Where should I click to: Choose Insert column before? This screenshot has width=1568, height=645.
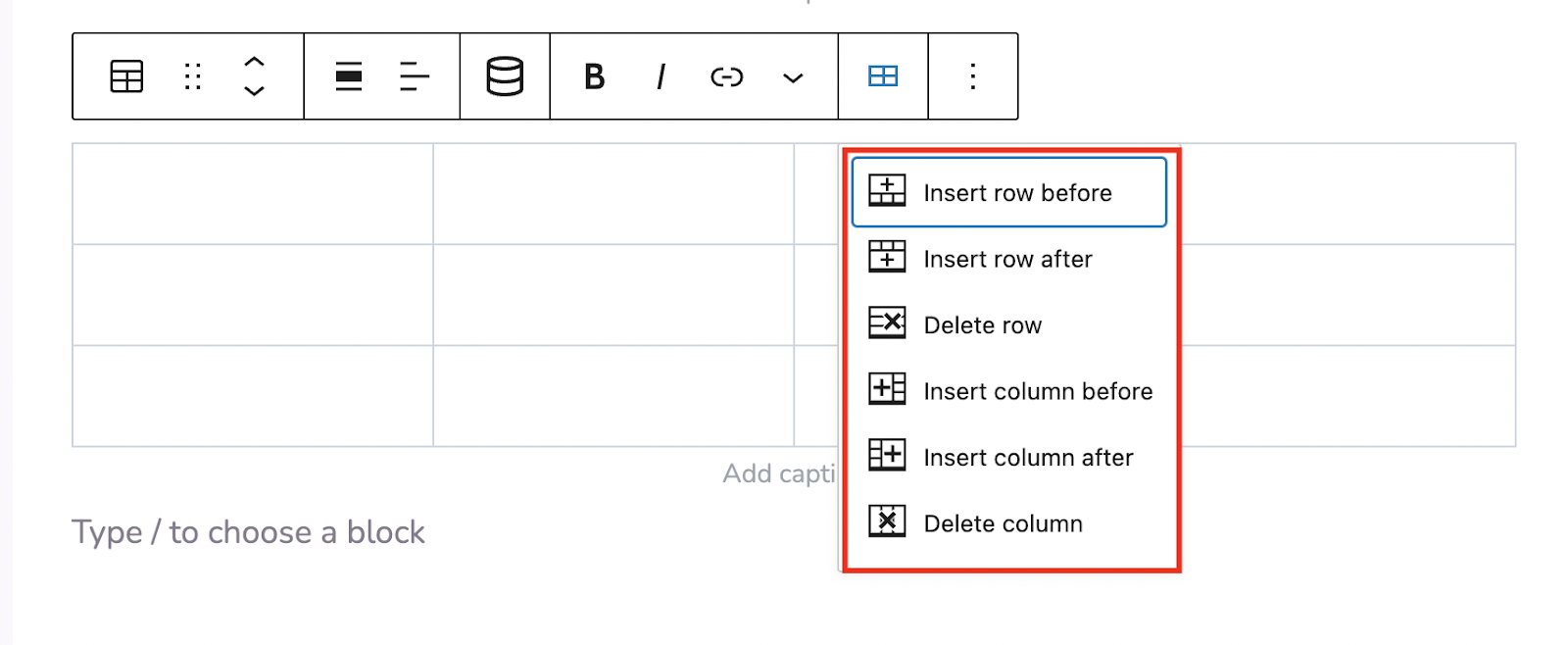click(1037, 391)
